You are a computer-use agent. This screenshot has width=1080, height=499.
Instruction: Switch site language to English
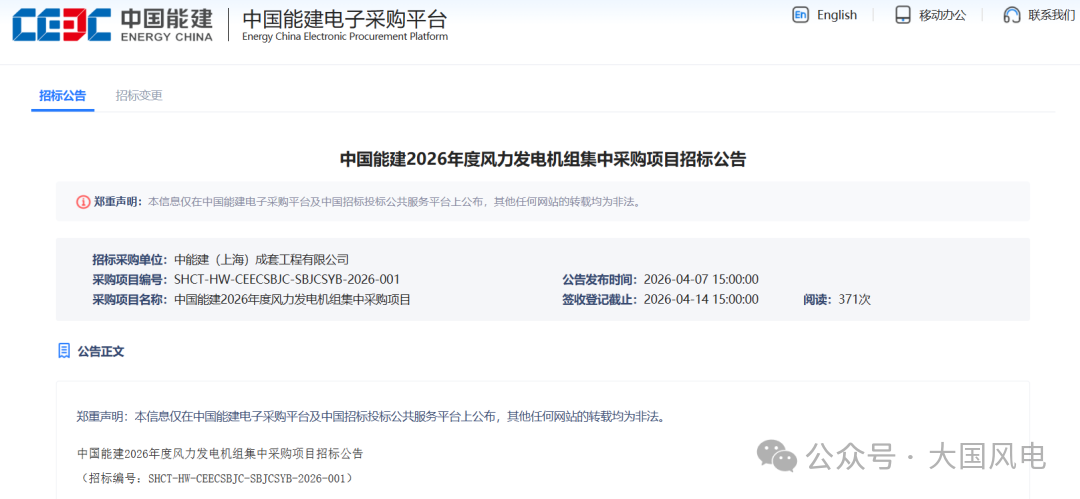coord(837,15)
